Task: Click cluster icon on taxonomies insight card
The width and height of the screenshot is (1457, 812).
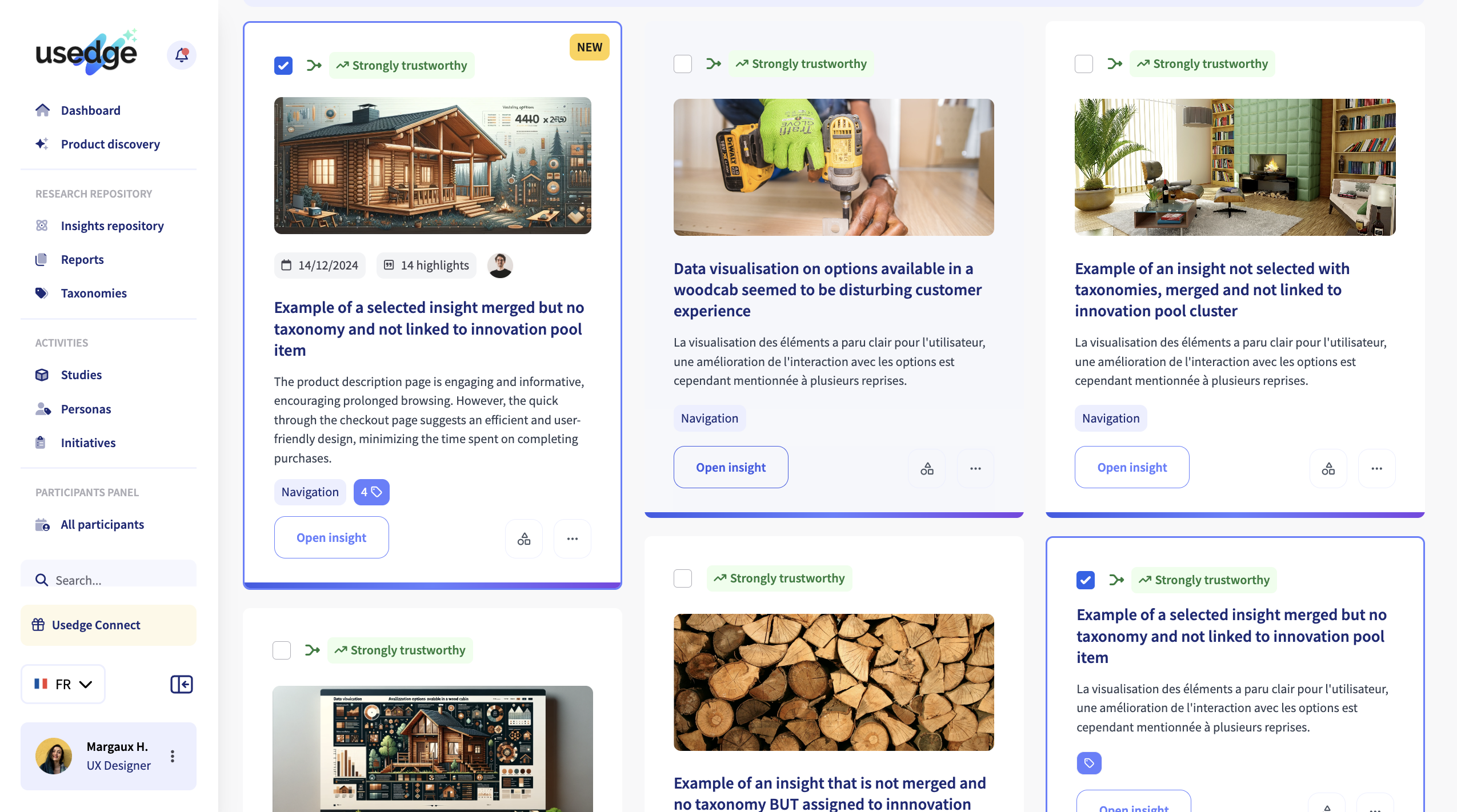Action: click(1327, 468)
